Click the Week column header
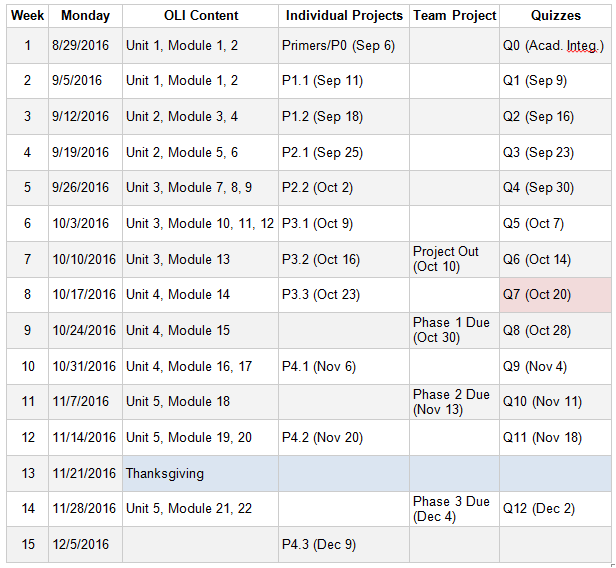 click(x=28, y=16)
